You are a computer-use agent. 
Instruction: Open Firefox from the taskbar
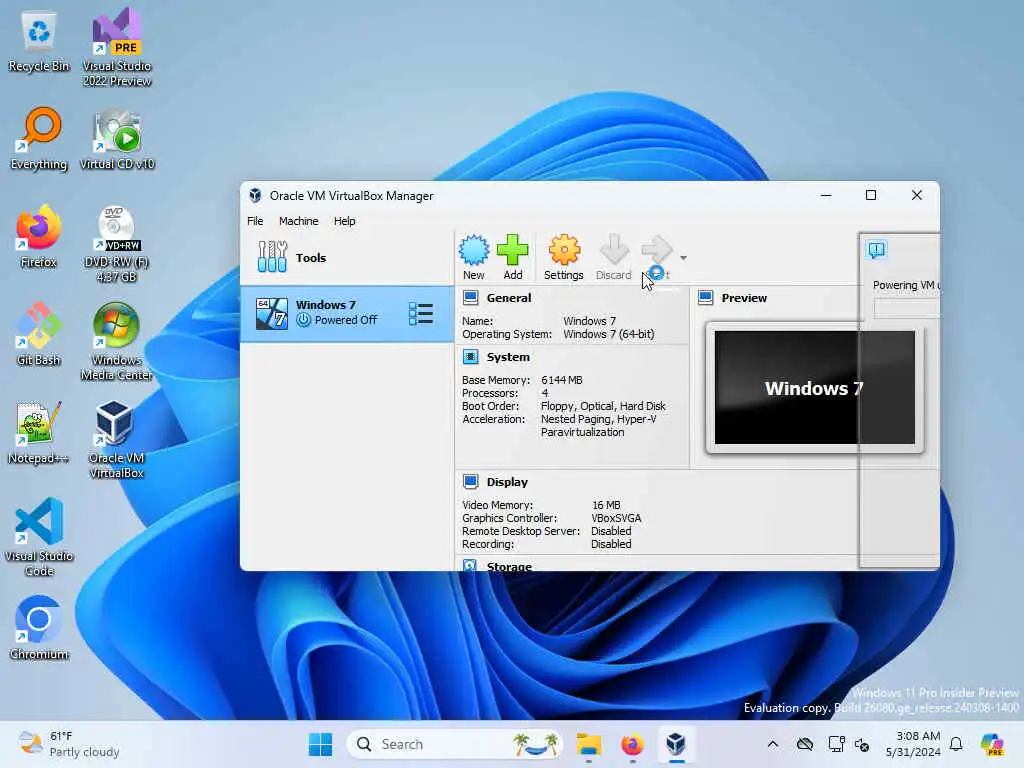pos(632,744)
